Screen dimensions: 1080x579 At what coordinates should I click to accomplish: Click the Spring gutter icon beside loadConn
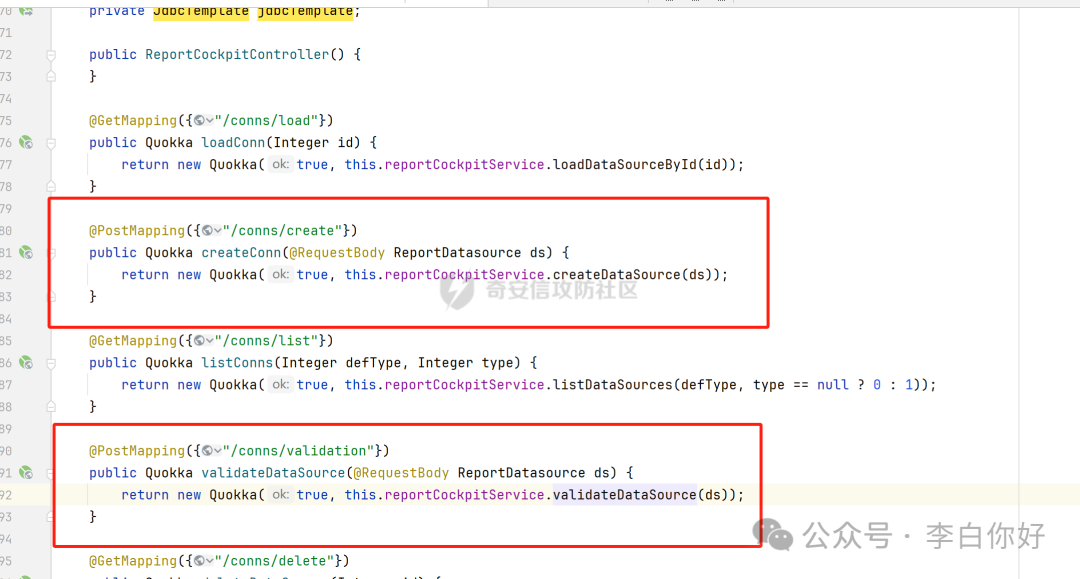click(25, 143)
